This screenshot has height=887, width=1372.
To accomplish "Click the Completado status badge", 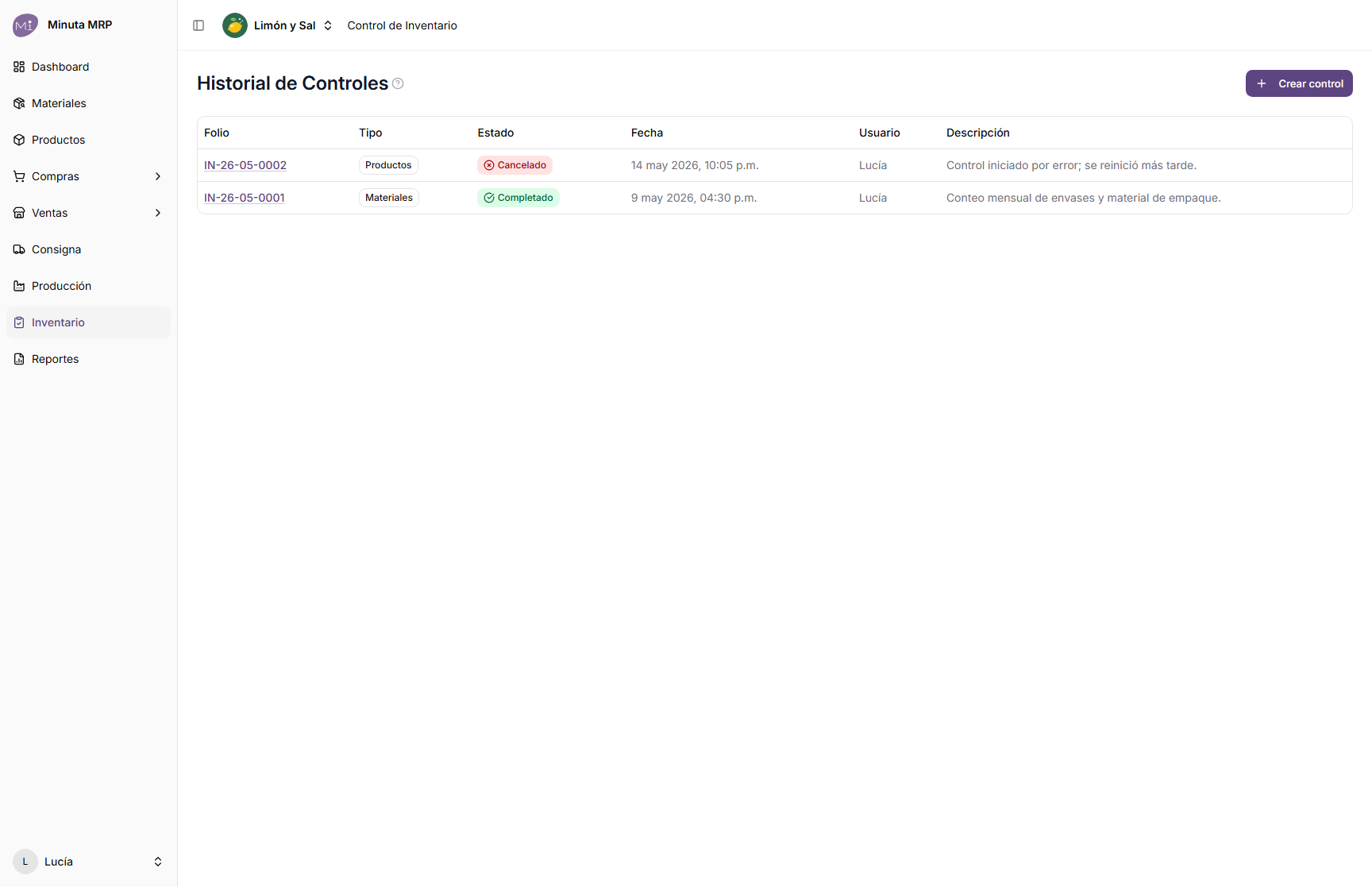I will [518, 198].
